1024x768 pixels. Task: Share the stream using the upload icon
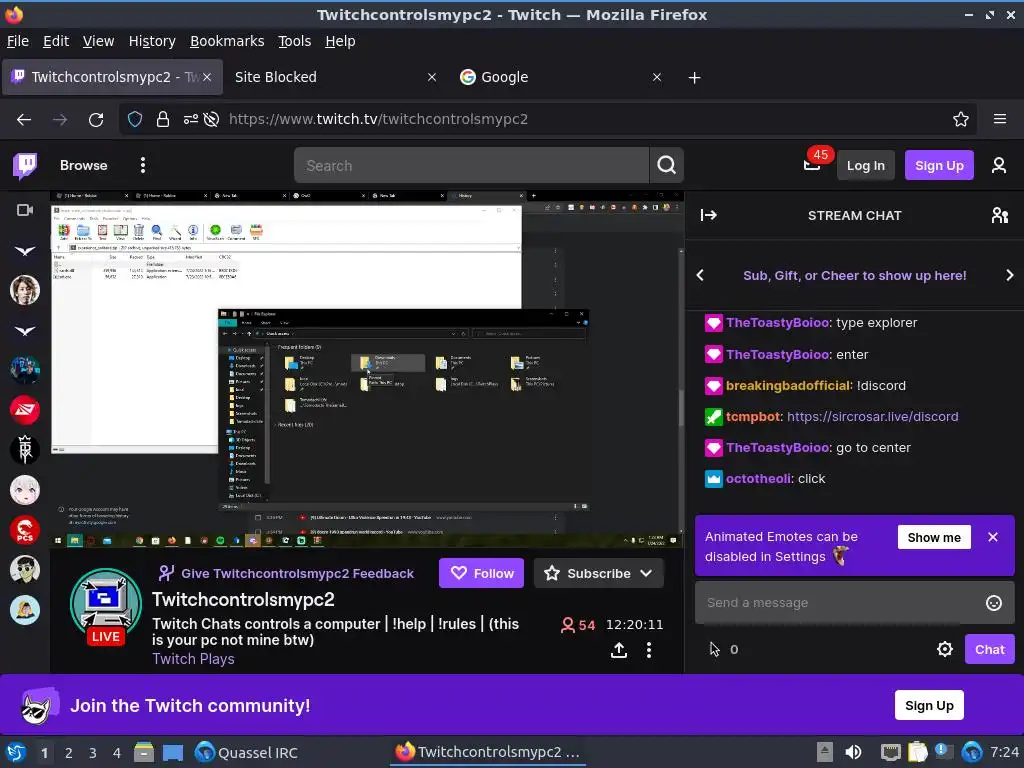[x=619, y=650]
